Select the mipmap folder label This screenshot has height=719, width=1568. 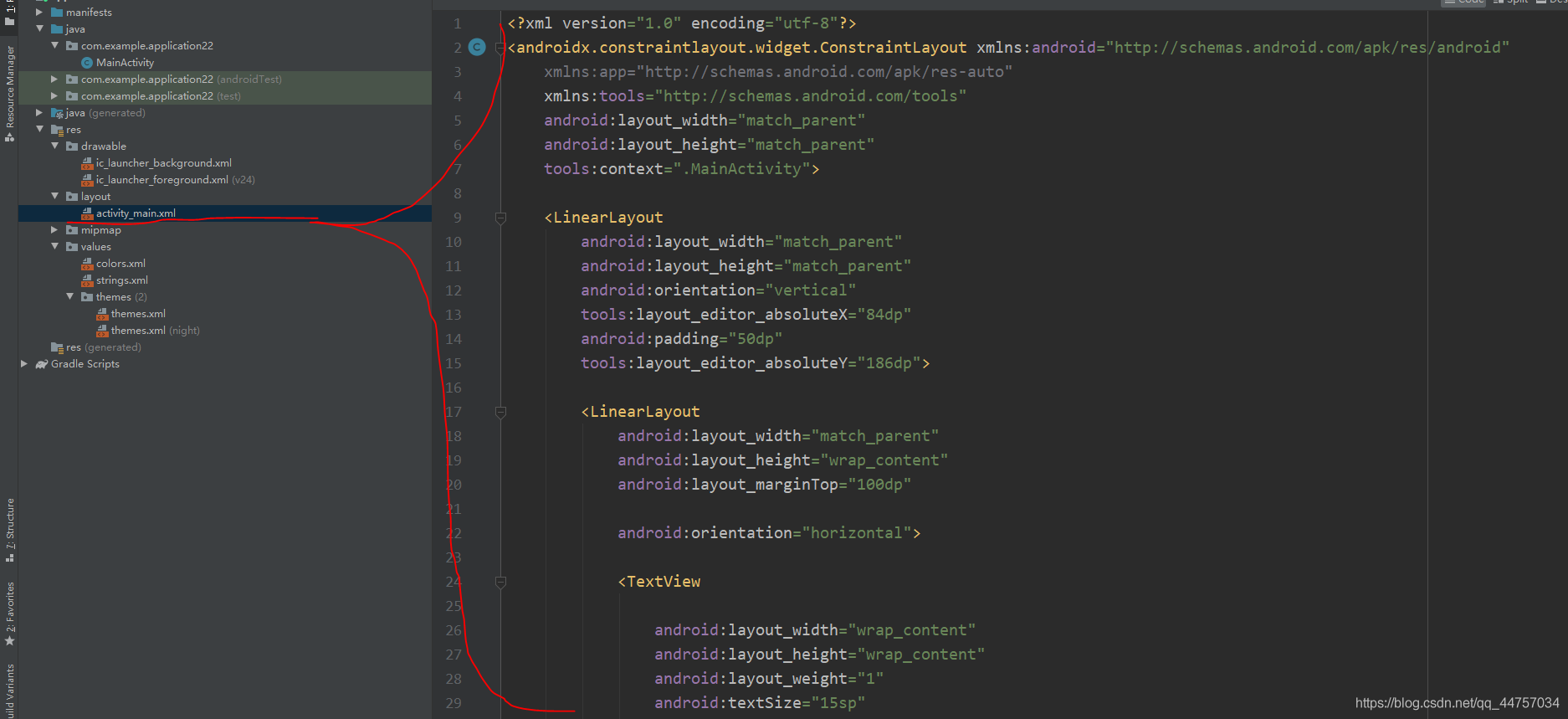pyautogui.click(x=100, y=230)
